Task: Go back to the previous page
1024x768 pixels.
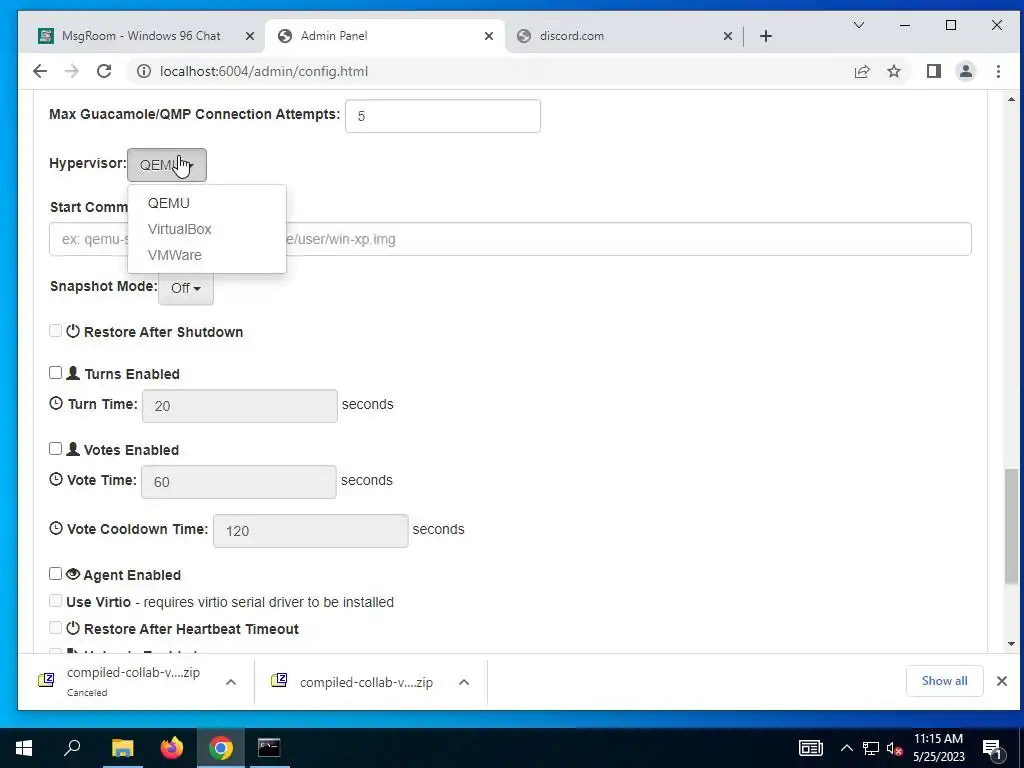Action: coord(40,71)
